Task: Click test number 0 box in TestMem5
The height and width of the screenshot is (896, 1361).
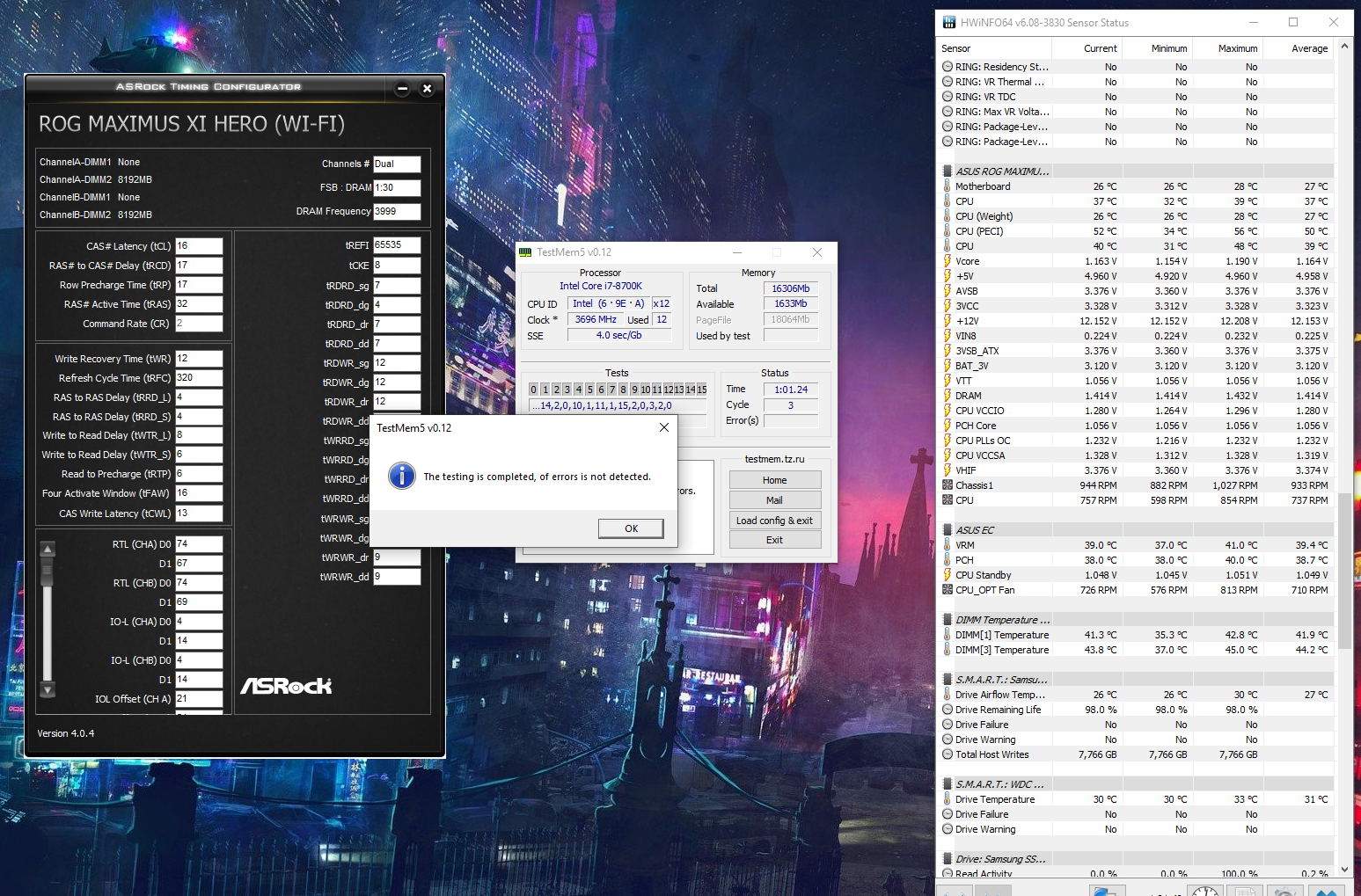Action: pos(533,390)
